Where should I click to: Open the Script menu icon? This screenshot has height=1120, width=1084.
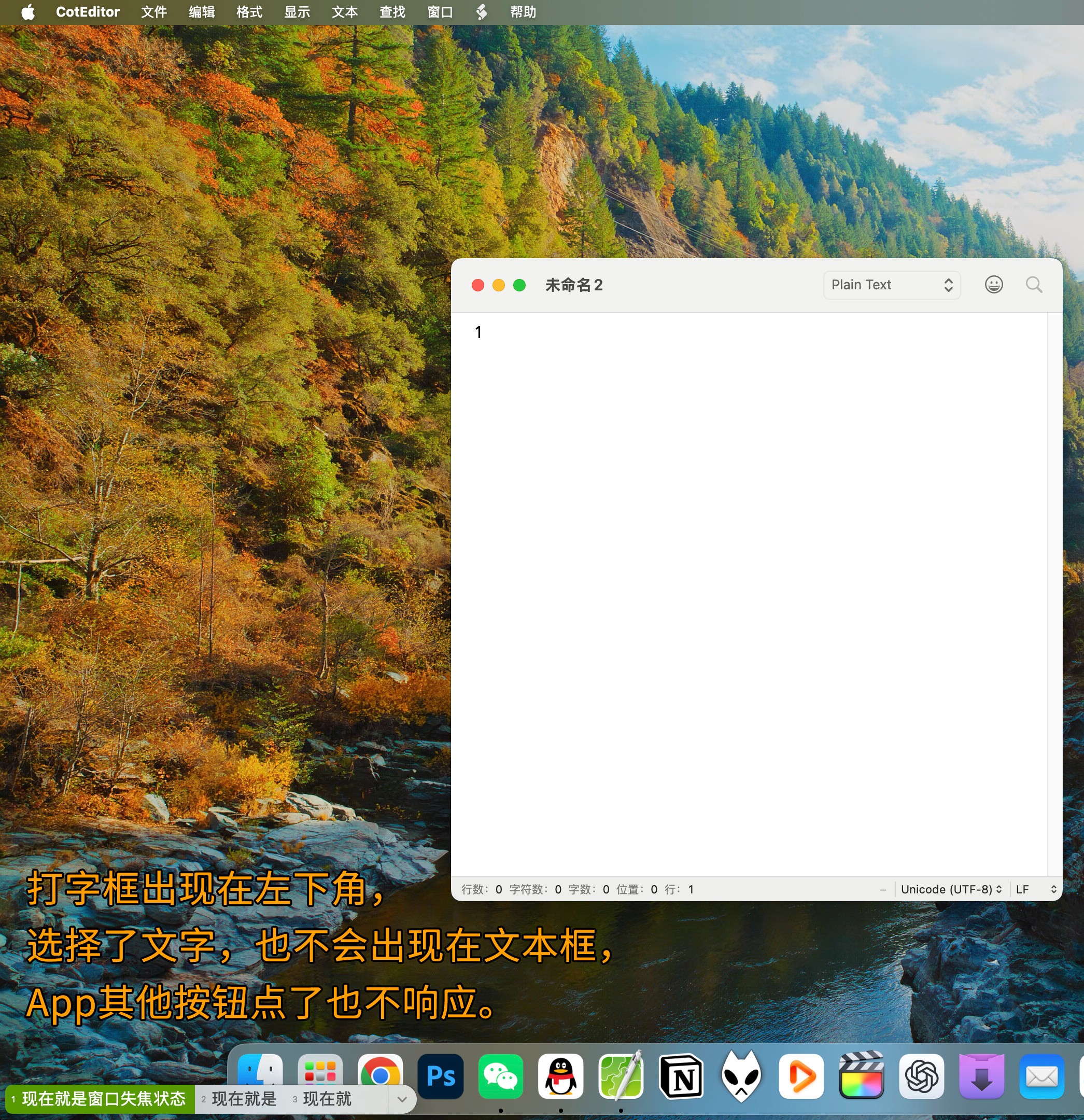[481, 12]
